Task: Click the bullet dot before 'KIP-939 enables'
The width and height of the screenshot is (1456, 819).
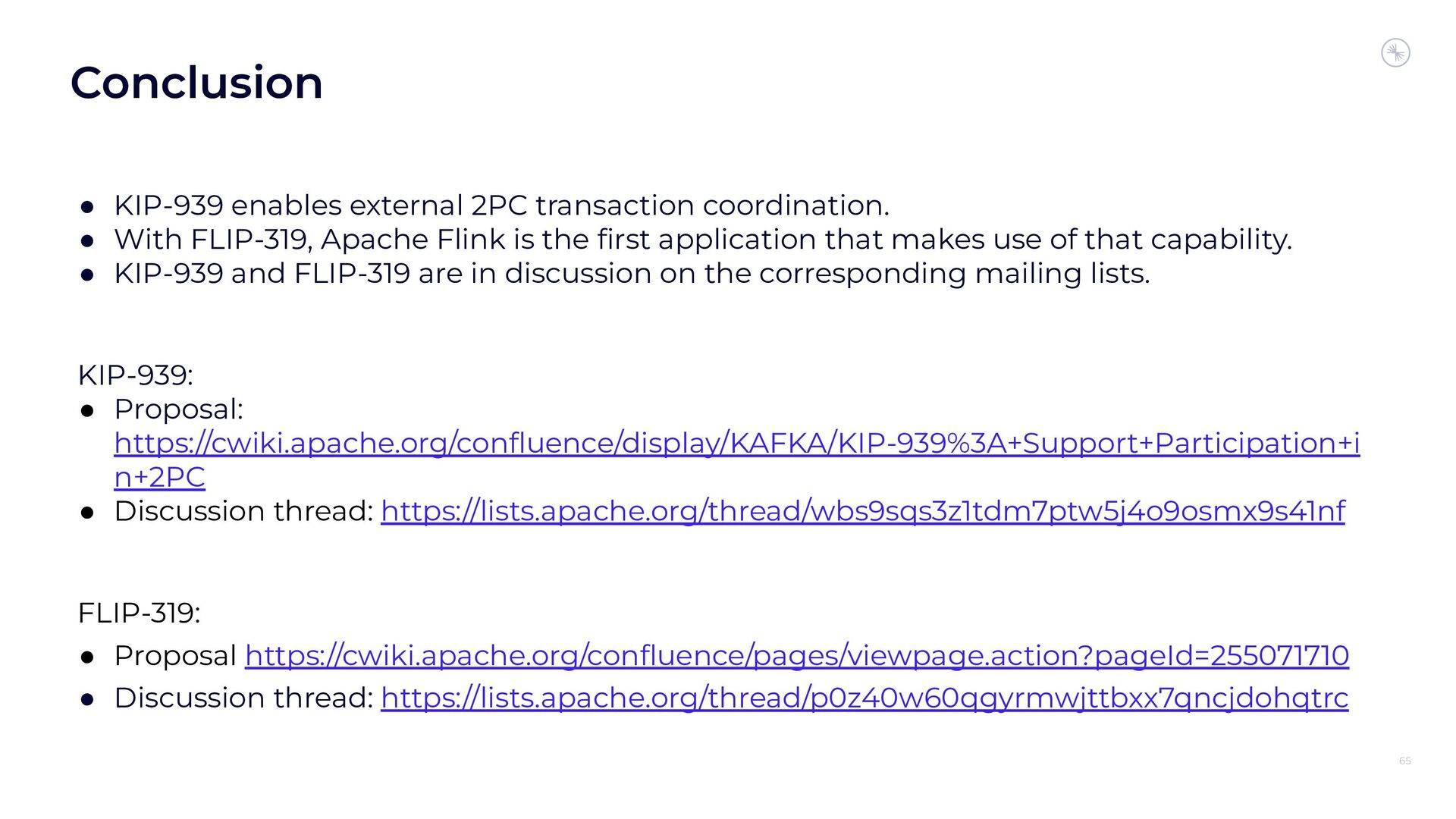Action: [87, 207]
